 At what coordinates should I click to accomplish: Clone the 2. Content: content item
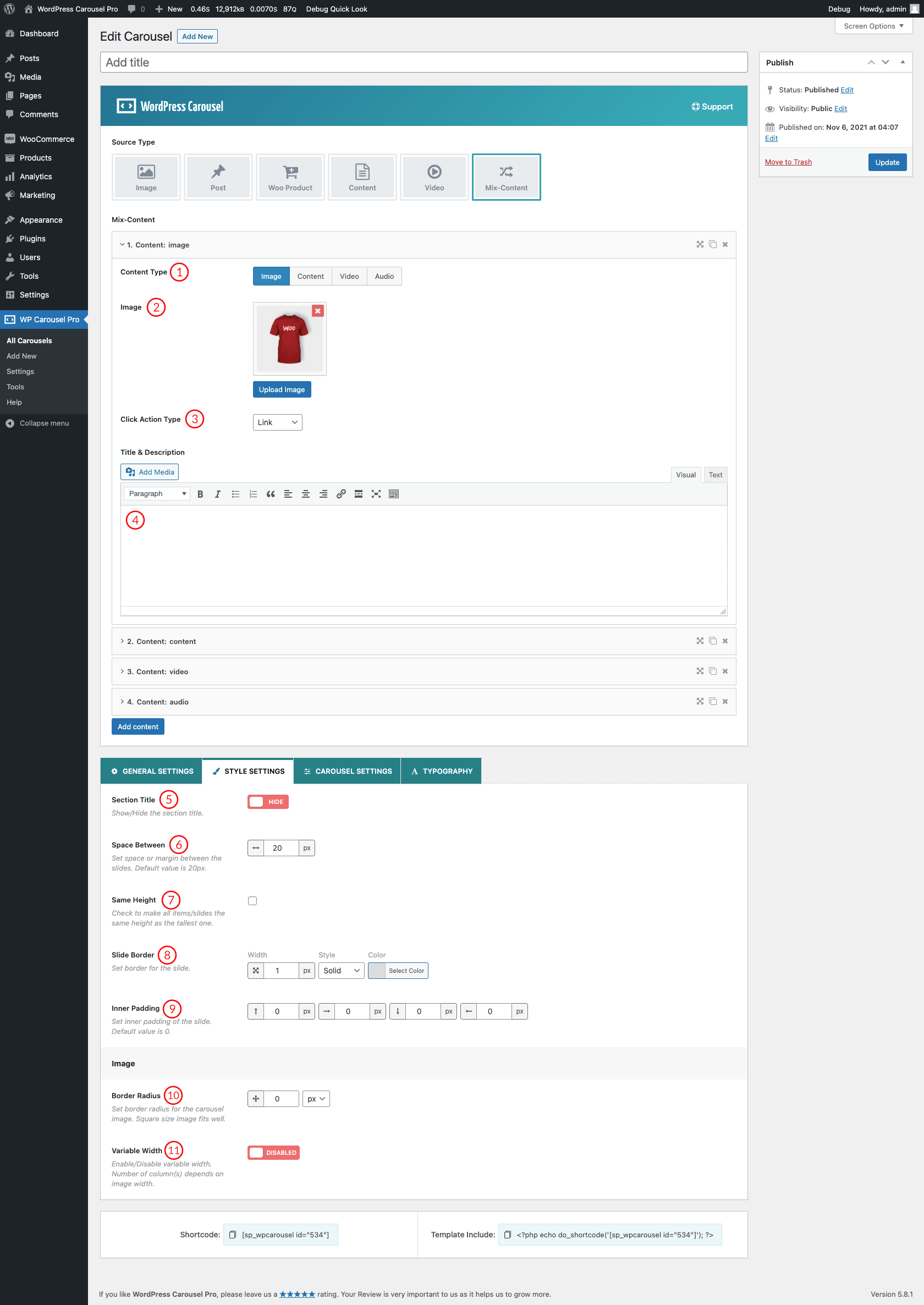(712, 641)
